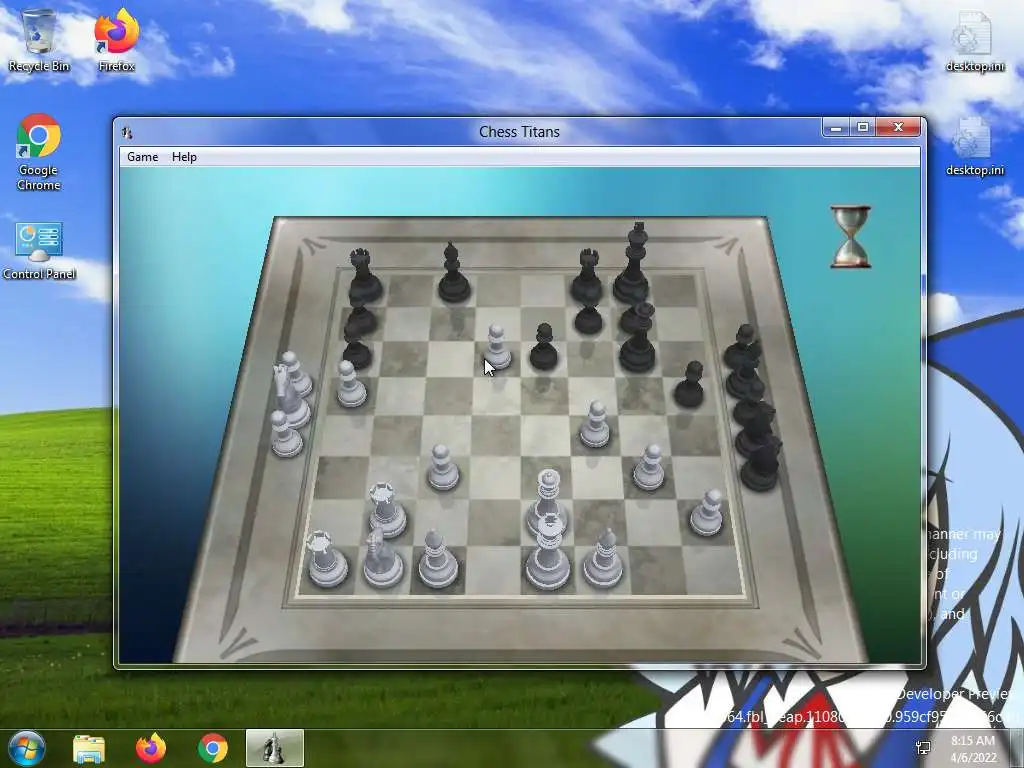The height and width of the screenshot is (768, 1024).
Task: Select the white queen in front of the king
Action: pyautogui.click(x=547, y=502)
